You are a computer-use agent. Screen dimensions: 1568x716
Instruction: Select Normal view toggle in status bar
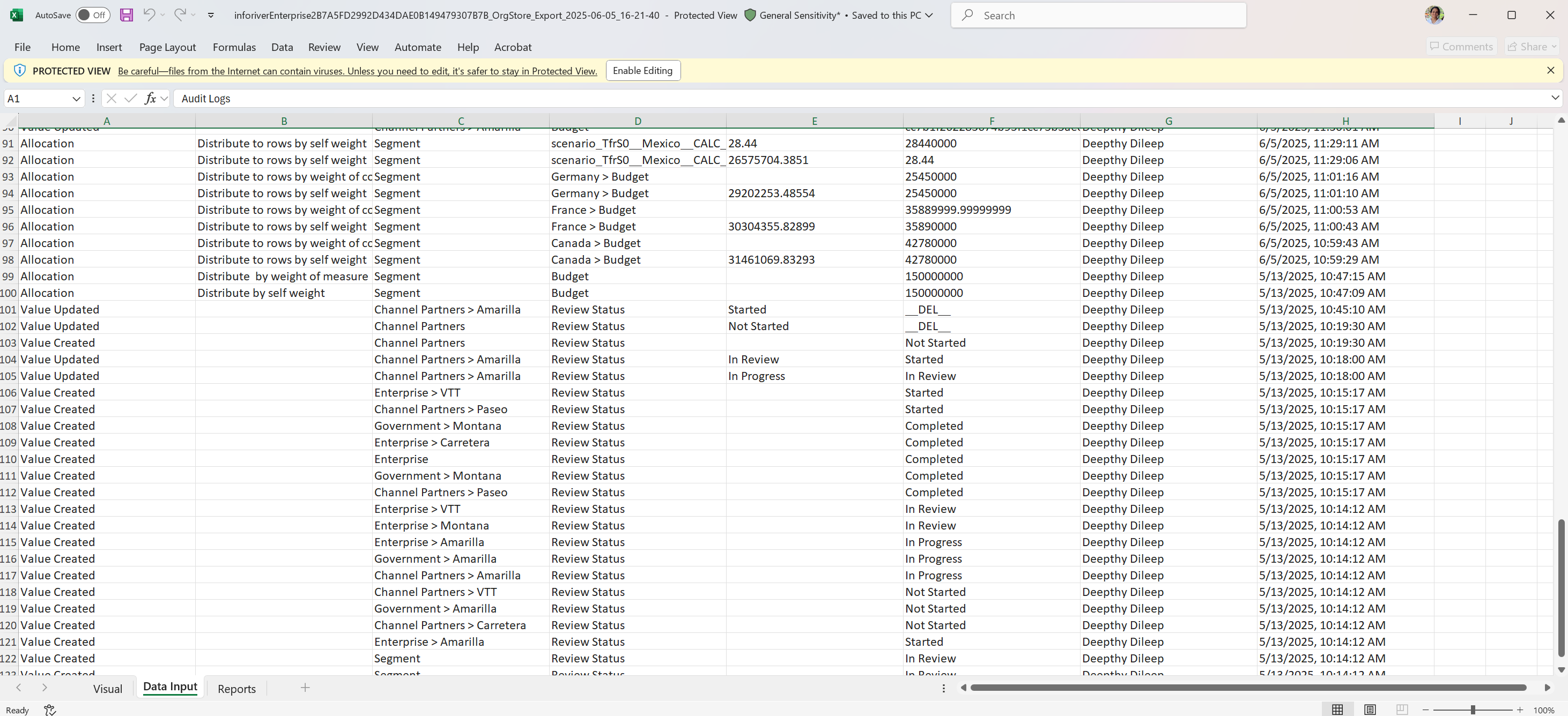coord(1337,710)
